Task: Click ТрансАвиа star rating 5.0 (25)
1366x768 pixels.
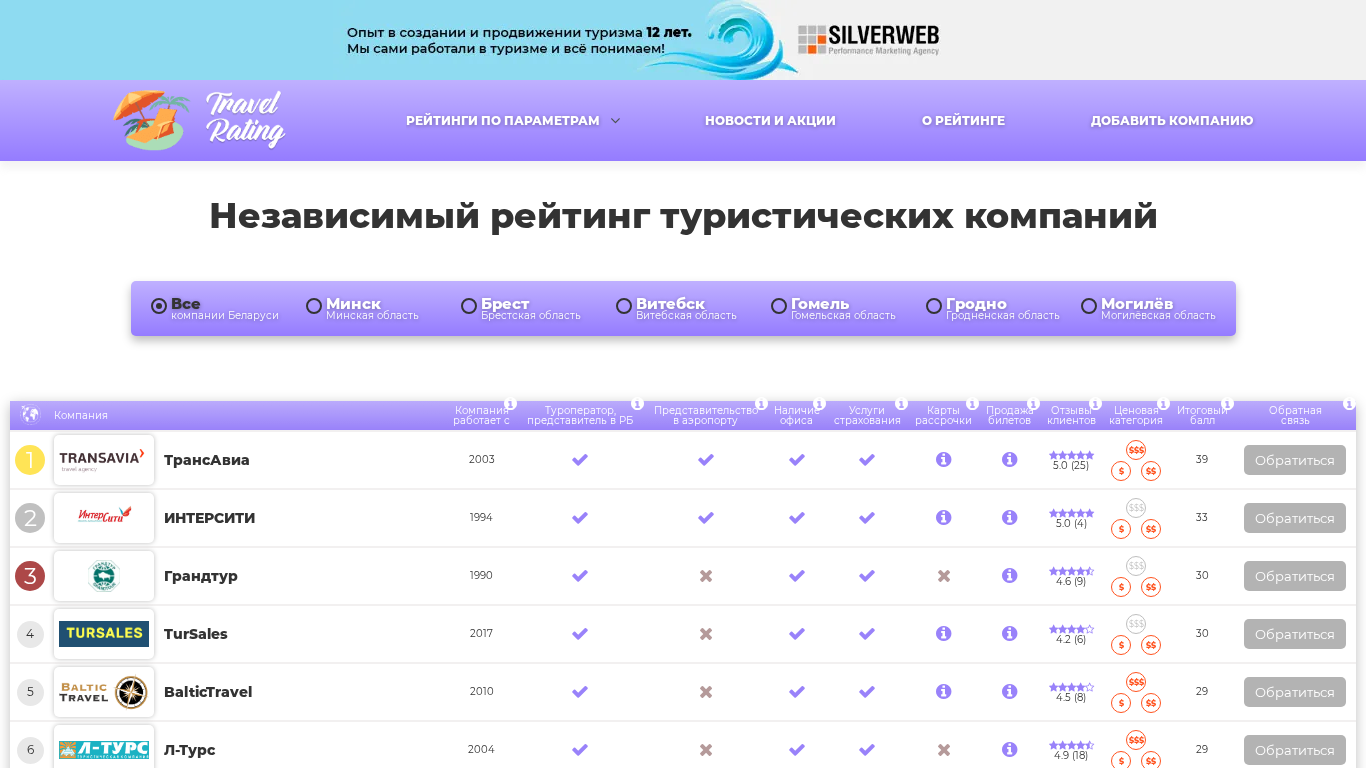Action: (x=1071, y=460)
